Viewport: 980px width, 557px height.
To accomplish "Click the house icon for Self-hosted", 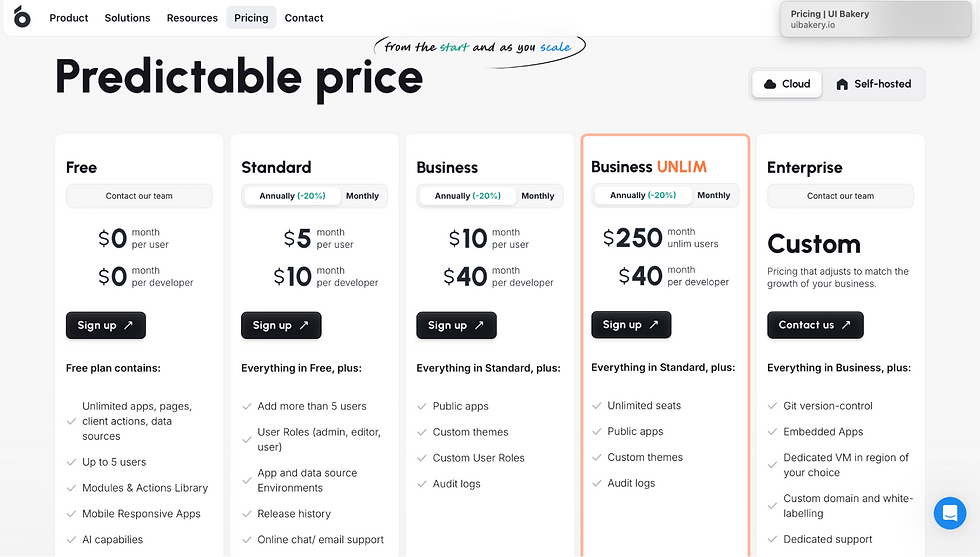I will point(842,84).
